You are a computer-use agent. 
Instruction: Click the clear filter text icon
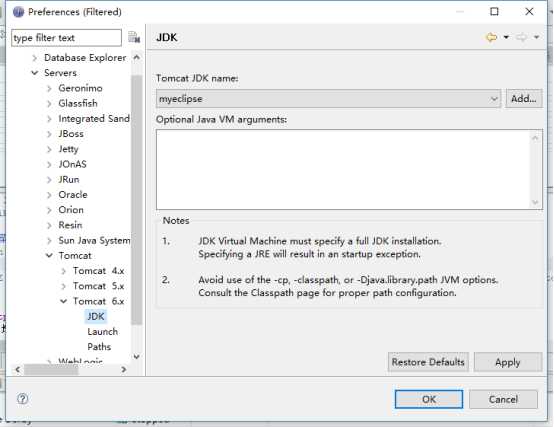[x=134, y=37]
